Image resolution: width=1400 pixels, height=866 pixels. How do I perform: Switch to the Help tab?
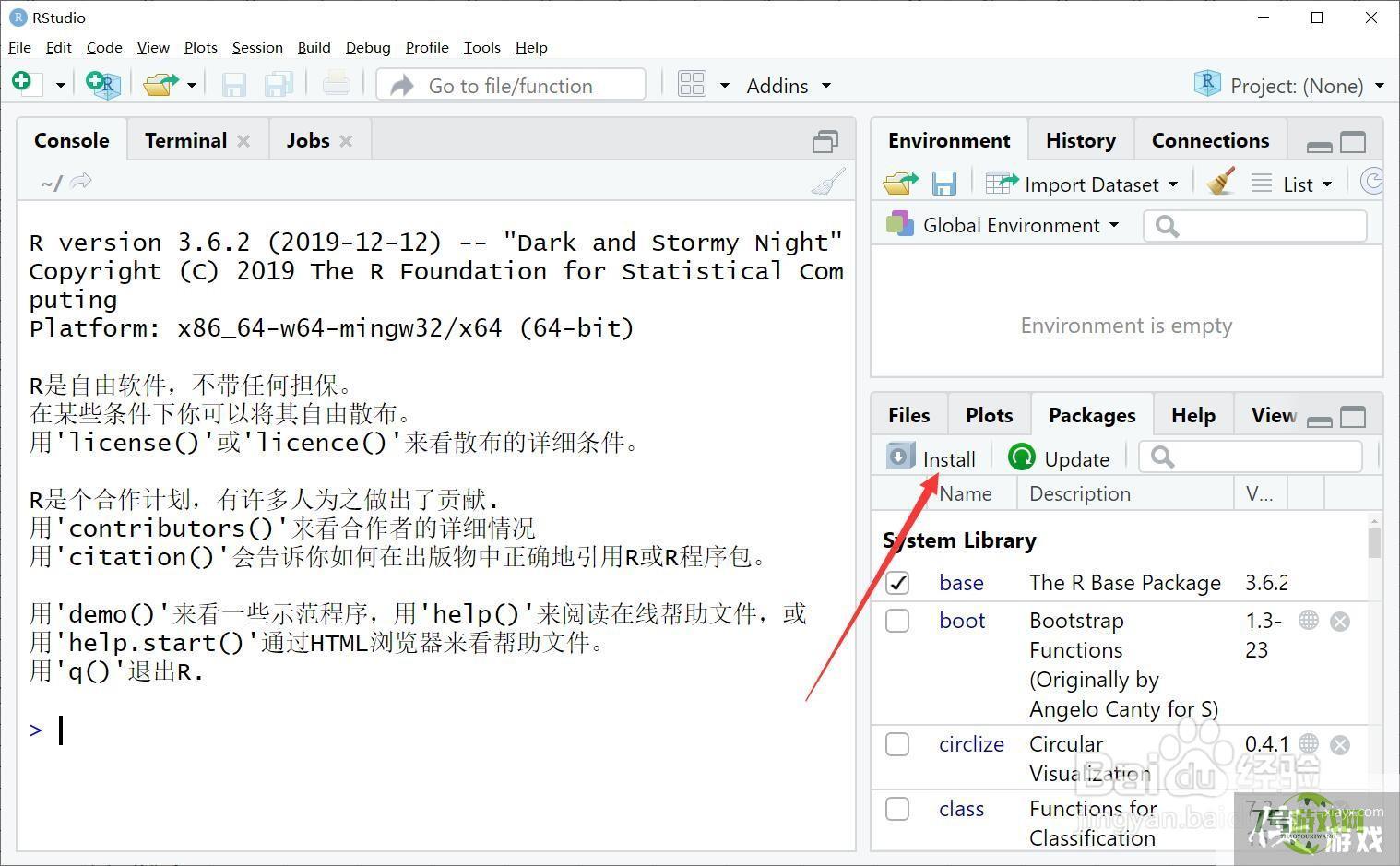tap(1192, 415)
